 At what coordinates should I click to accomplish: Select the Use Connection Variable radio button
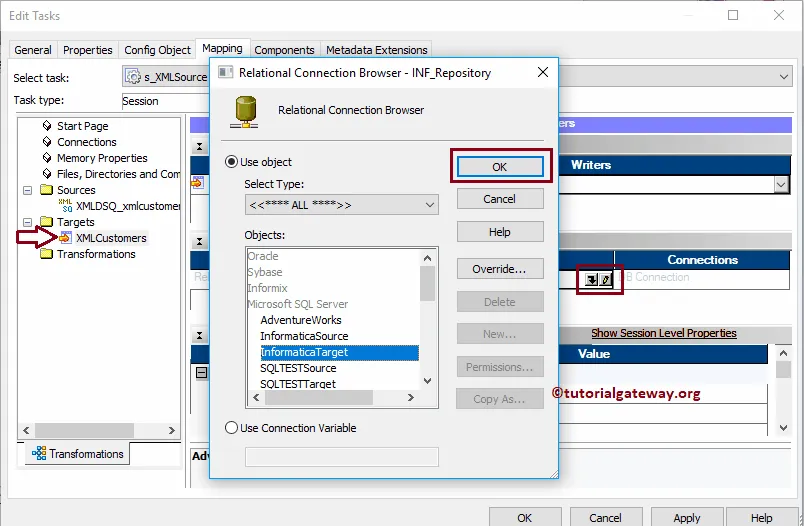[x=231, y=428]
